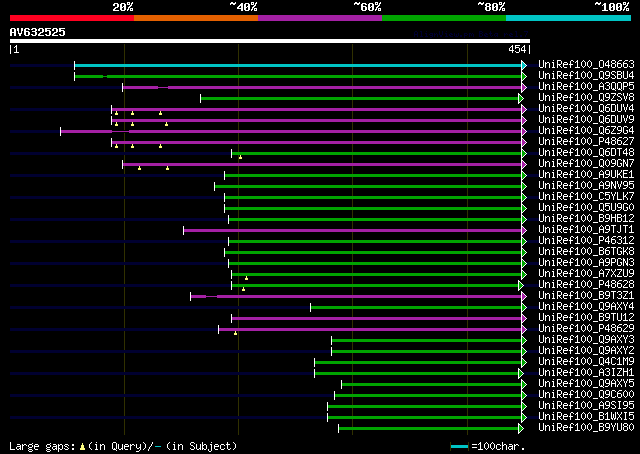Image resolution: width=640 pixels, height=454 pixels.
Task: Select the UniRef100_B9TU12 label
Action: tap(586, 318)
